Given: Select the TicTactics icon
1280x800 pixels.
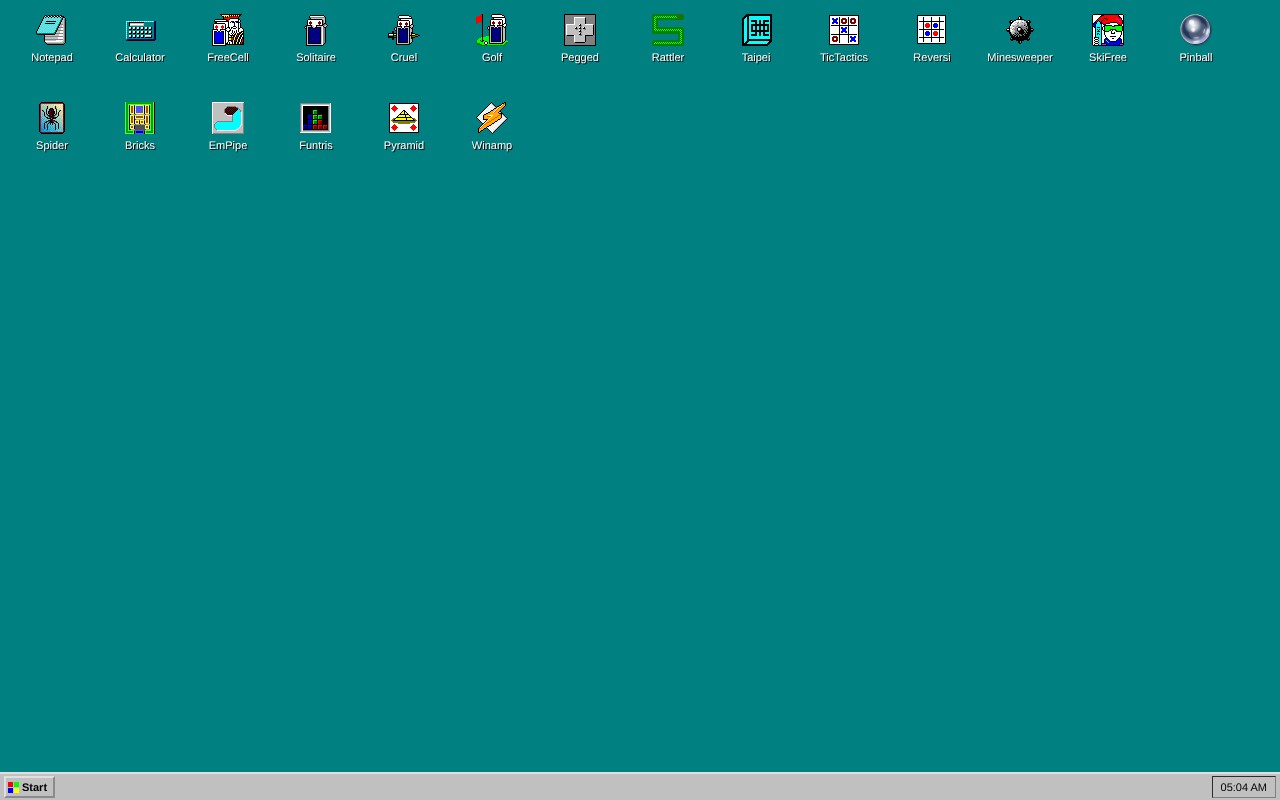Looking at the screenshot, I should tap(844, 30).
